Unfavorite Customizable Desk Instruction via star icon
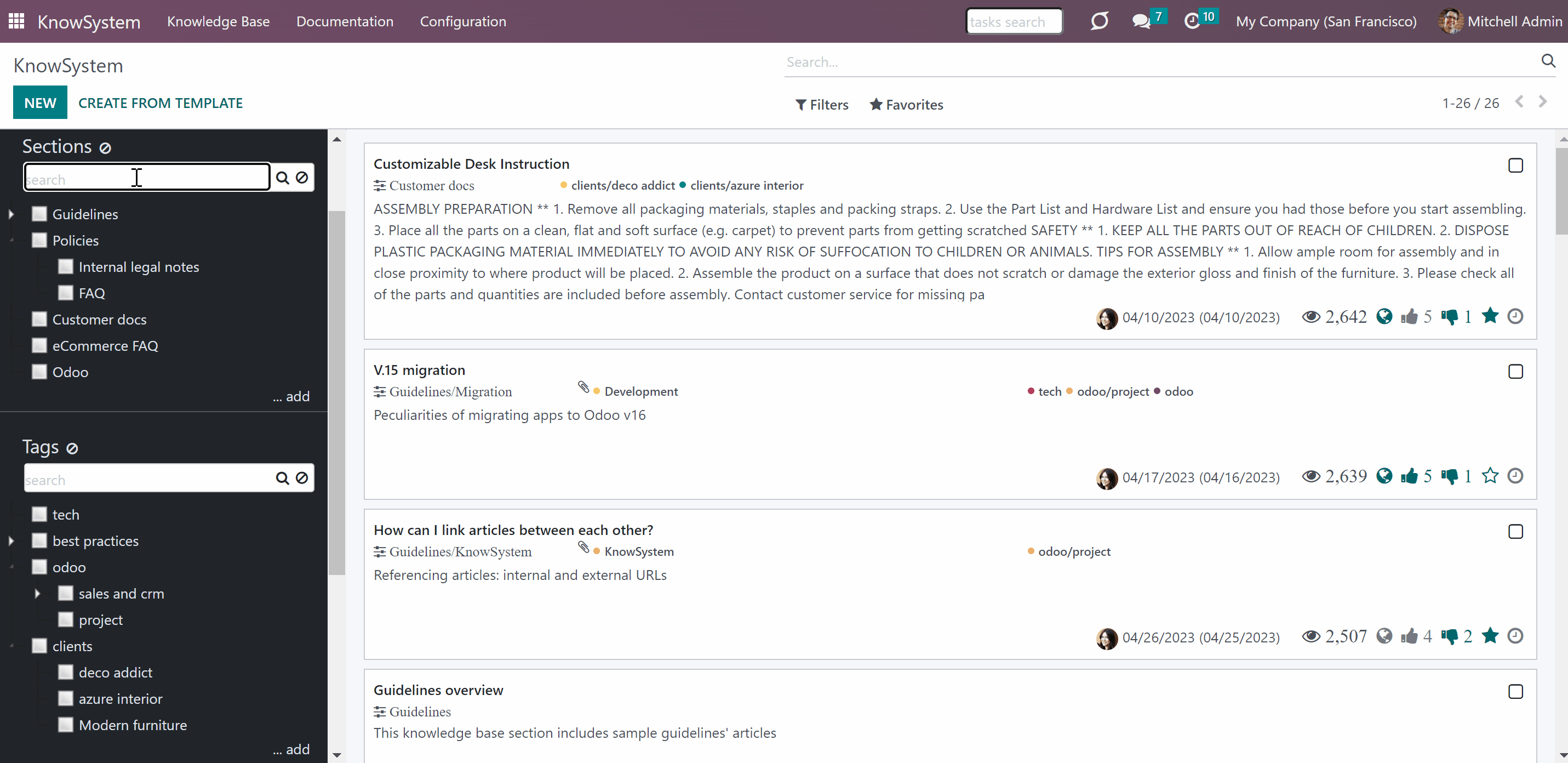Screen dimensions: 1568x763 click(x=1490, y=316)
